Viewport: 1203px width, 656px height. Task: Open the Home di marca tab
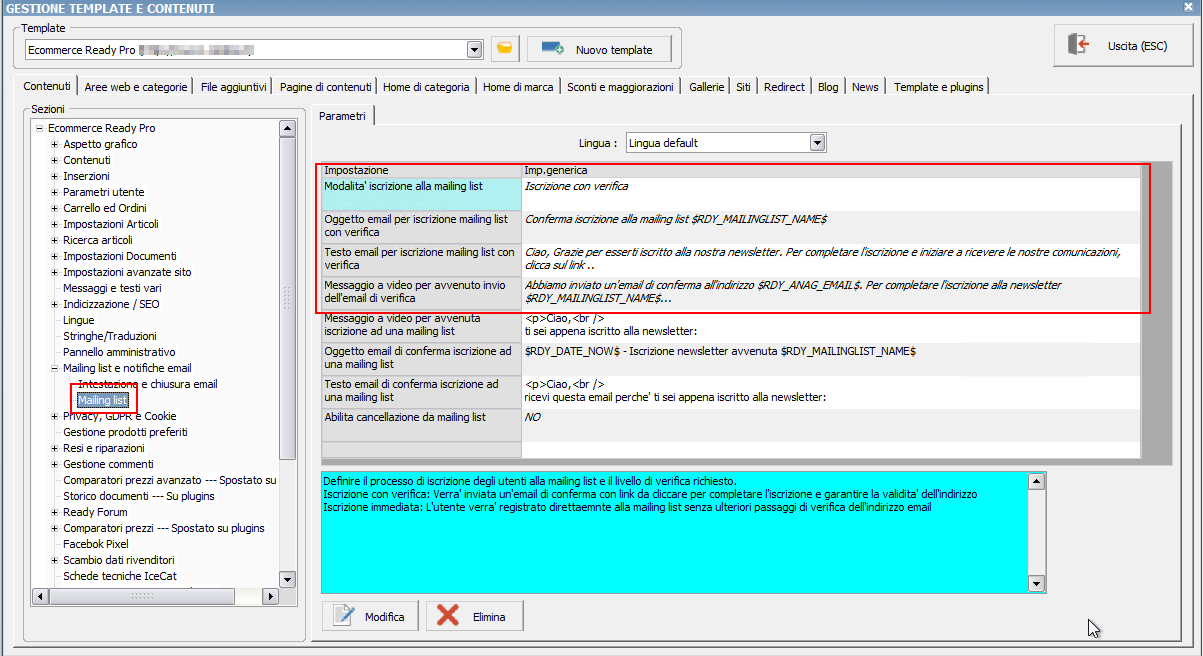[x=518, y=87]
